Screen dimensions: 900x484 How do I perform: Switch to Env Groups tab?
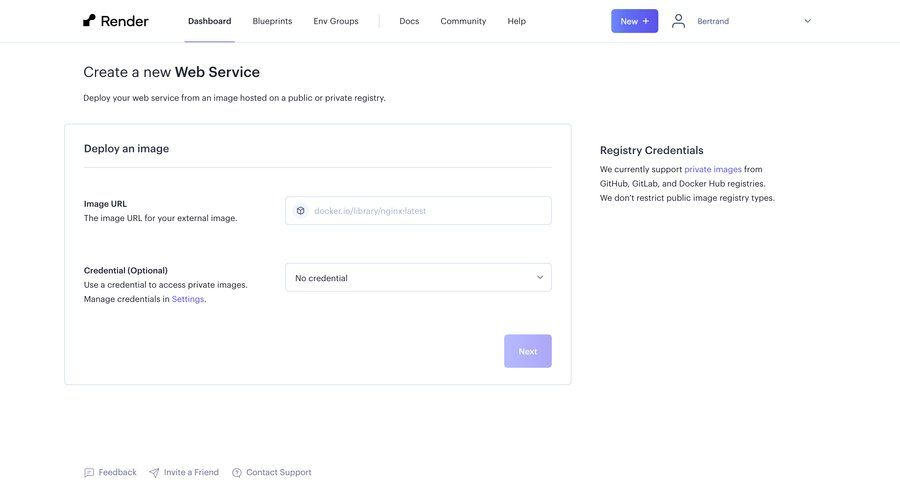point(335,21)
